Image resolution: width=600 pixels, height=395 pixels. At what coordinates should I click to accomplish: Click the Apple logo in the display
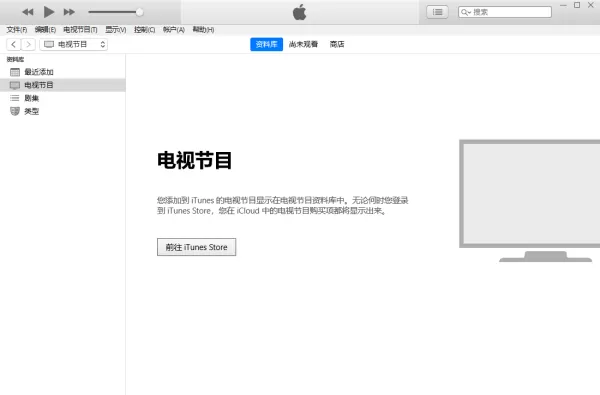[x=300, y=12]
